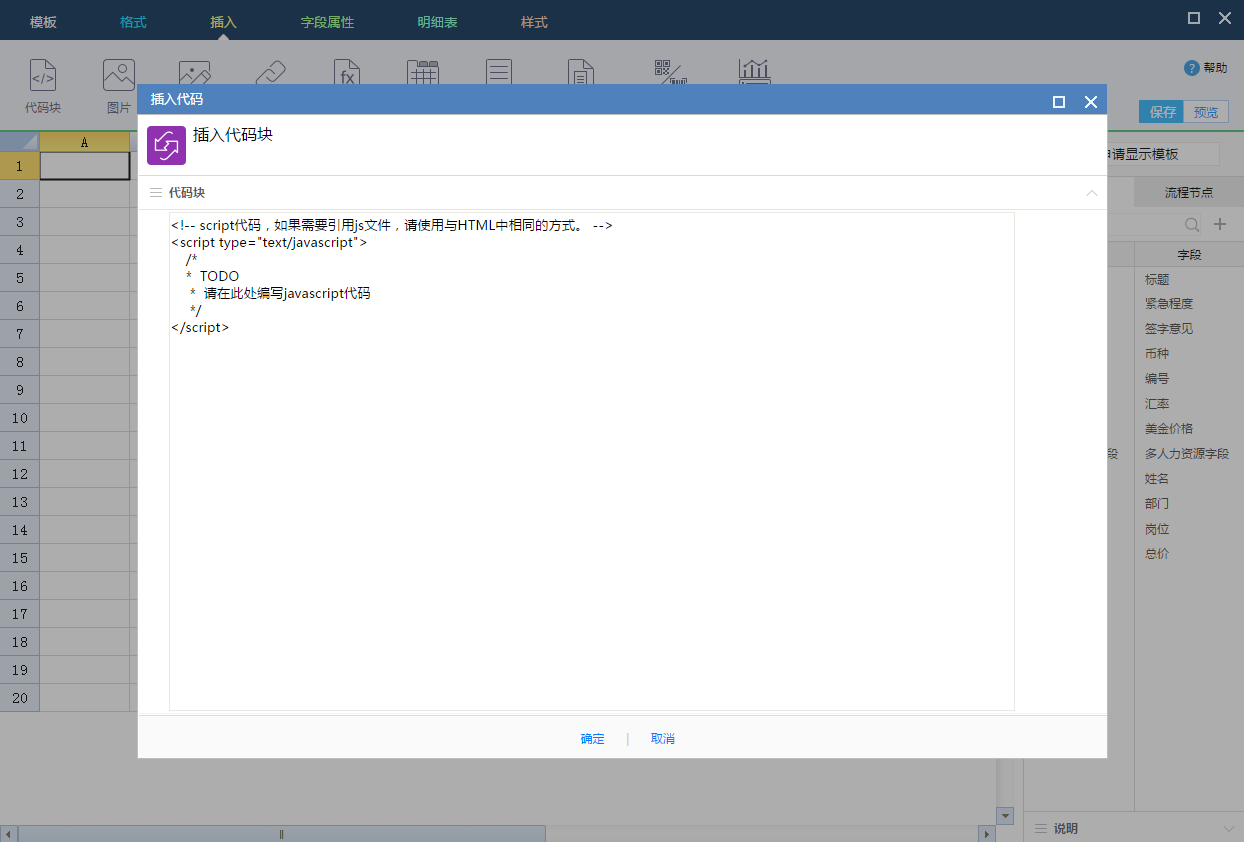The width and height of the screenshot is (1244, 842).
Task: Click the QR code icon in ribbon
Action: coord(669,72)
